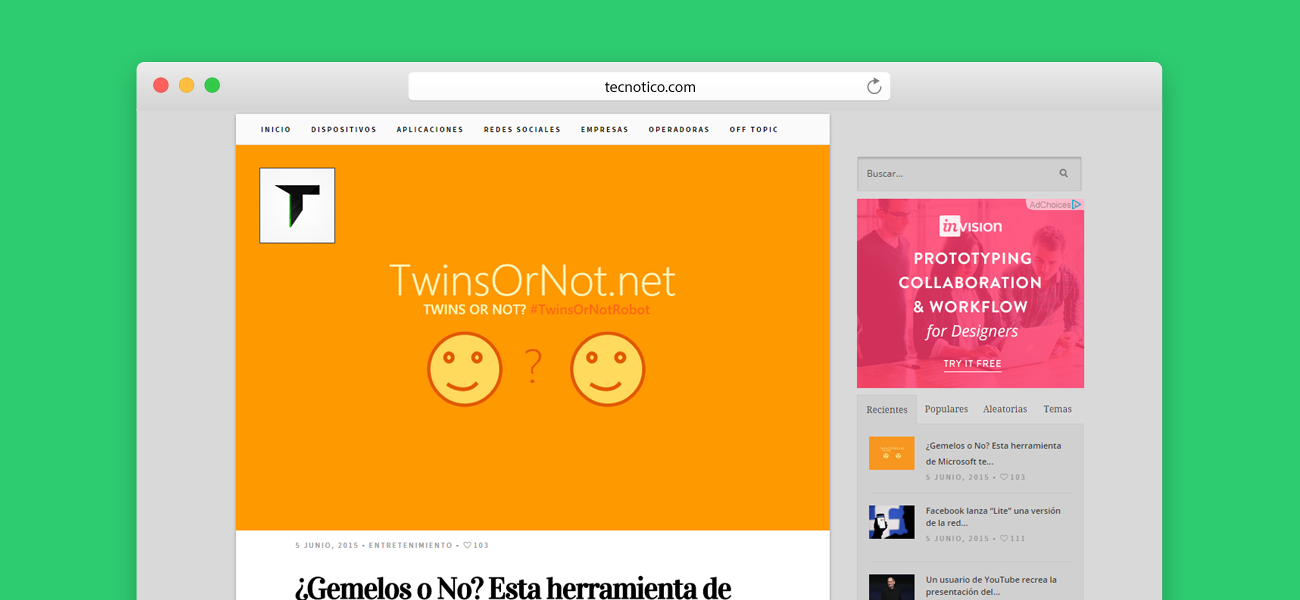Viewport: 1300px width, 600px height.
Task: Select the OPERADORAS menu item
Action: tap(679, 129)
